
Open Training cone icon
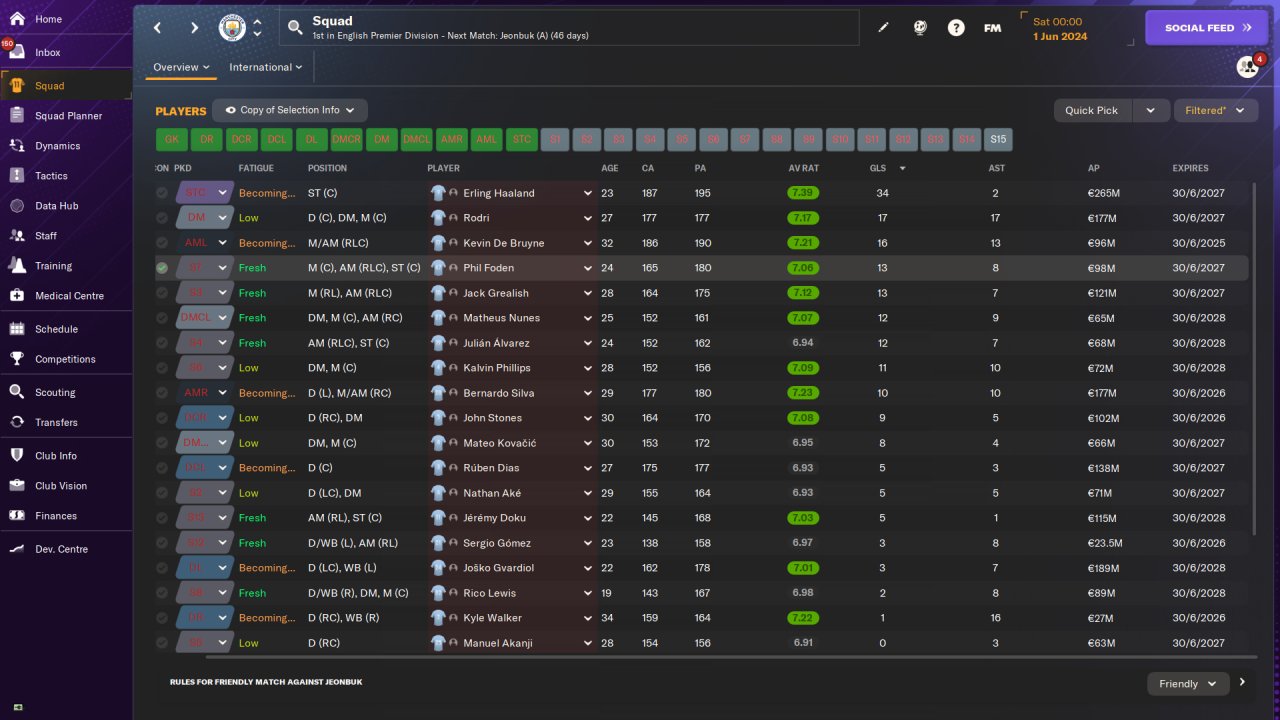pyautogui.click(x=17, y=266)
